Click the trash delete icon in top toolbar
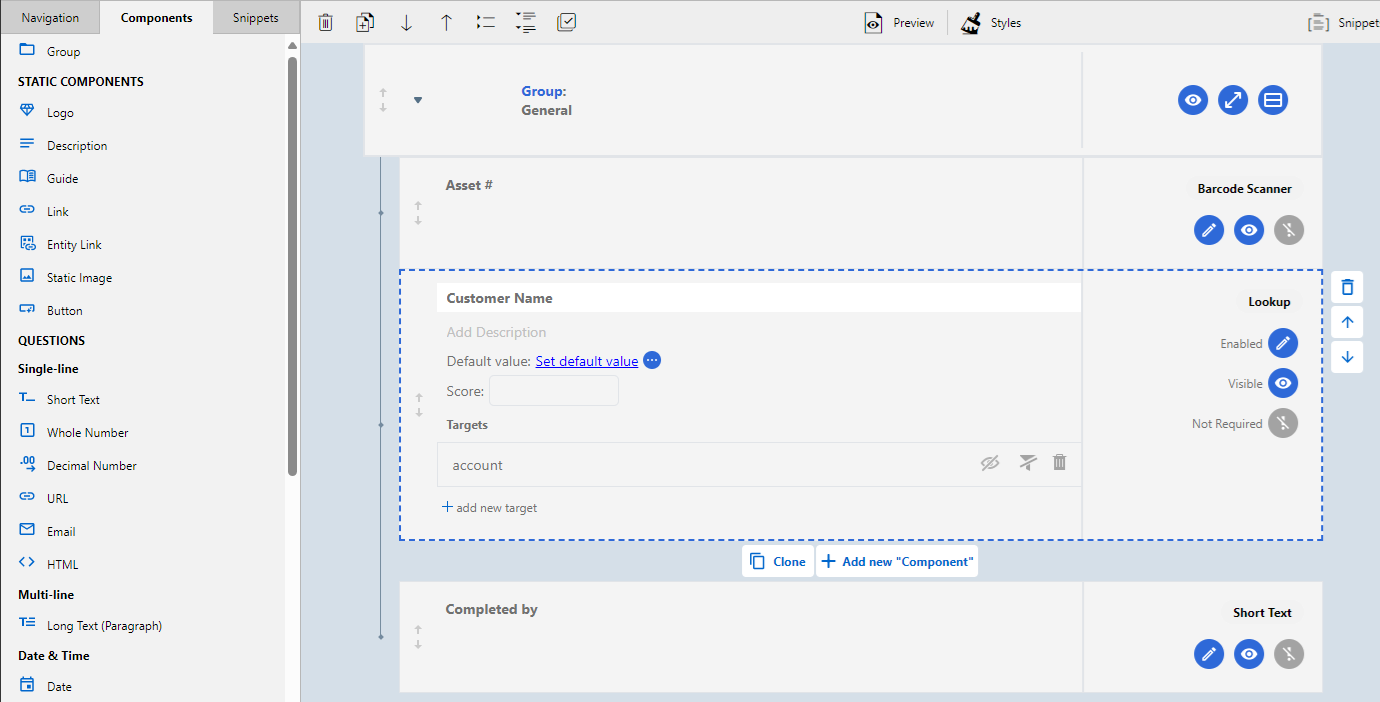The height and width of the screenshot is (702, 1380). point(325,22)
